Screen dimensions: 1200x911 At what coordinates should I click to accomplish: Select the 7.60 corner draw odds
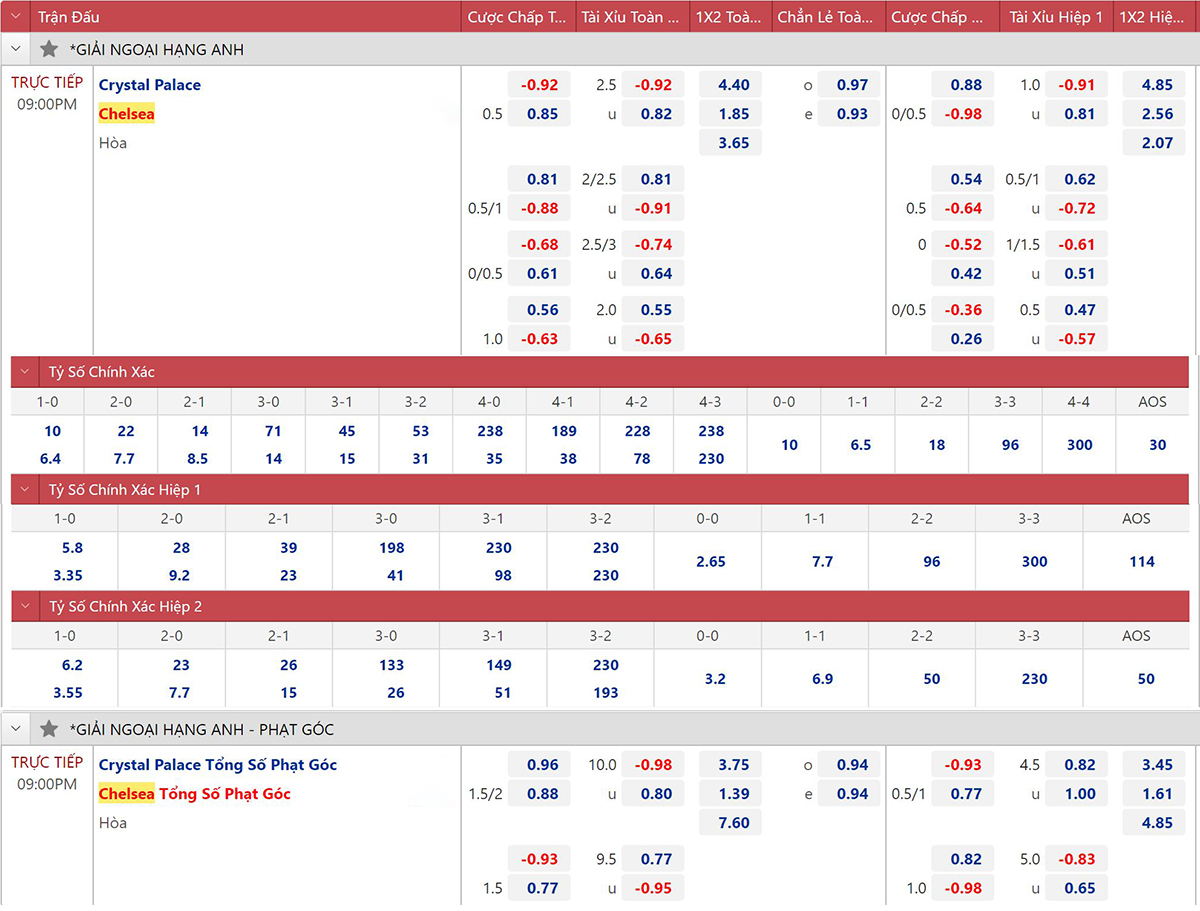[x=733, y=823]
